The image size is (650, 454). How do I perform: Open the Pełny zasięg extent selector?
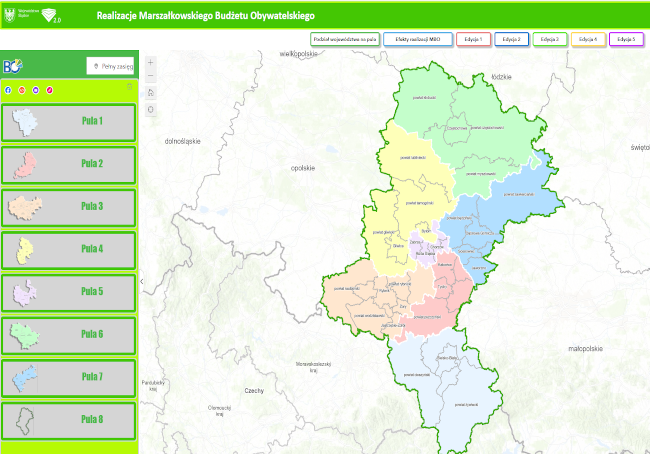[110, 66]
